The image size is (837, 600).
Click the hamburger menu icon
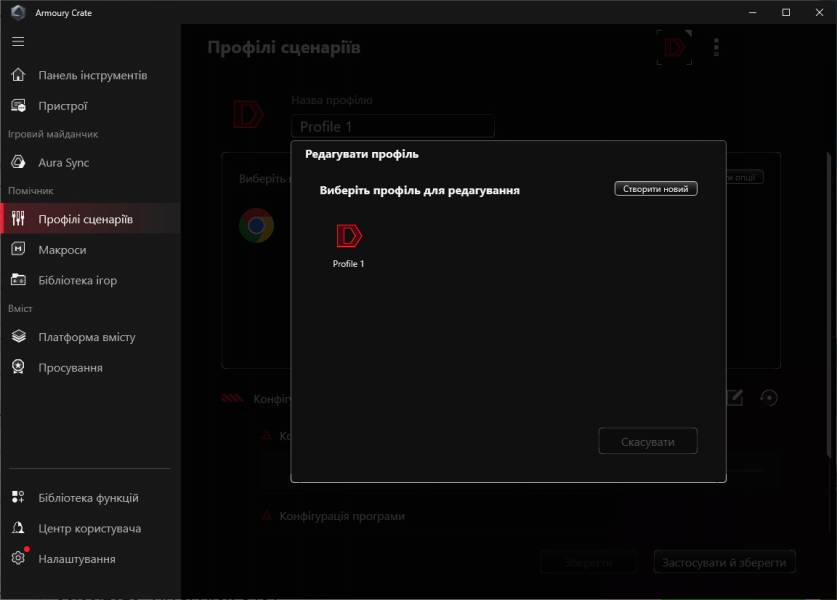[x=18, y=42]
